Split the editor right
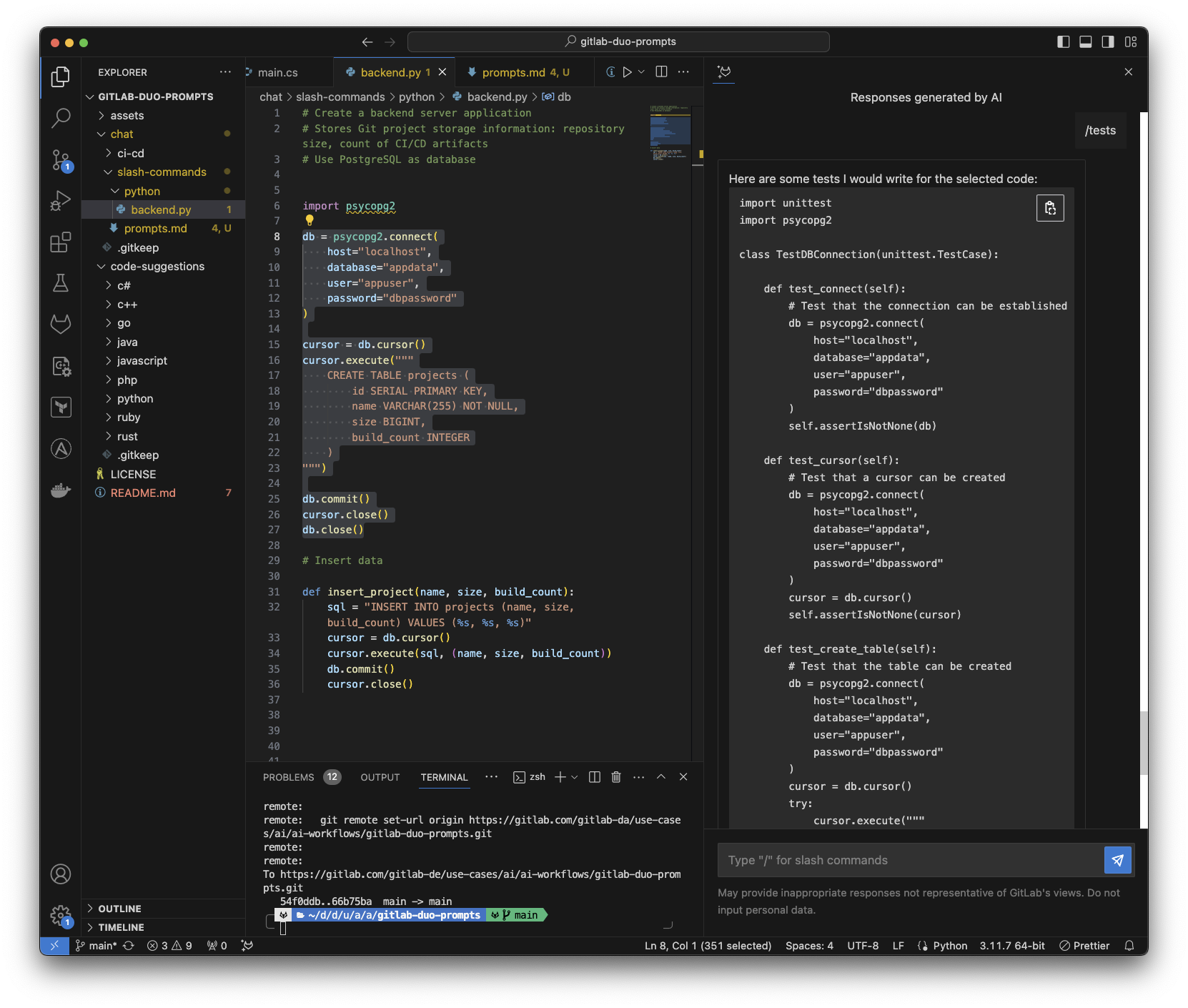This screenshot has height=1008, width=1188. coord(661,72)
